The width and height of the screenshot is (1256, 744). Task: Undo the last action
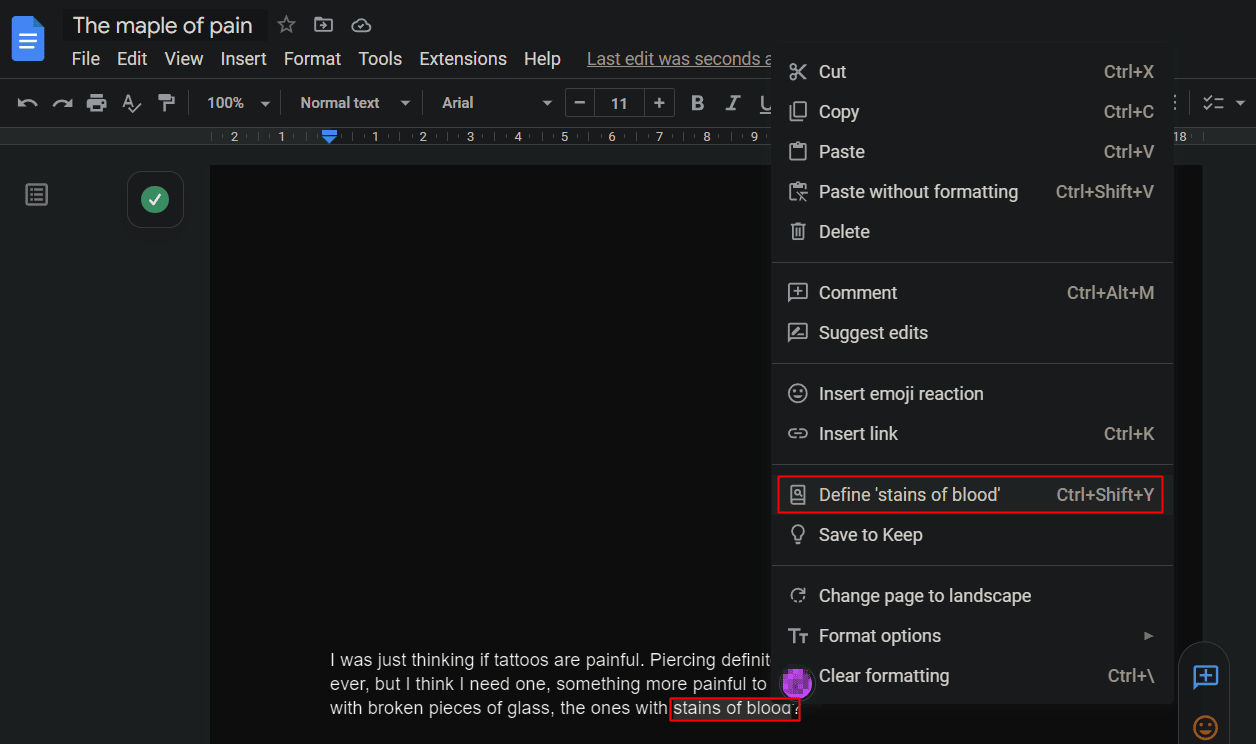coord(28,103)
